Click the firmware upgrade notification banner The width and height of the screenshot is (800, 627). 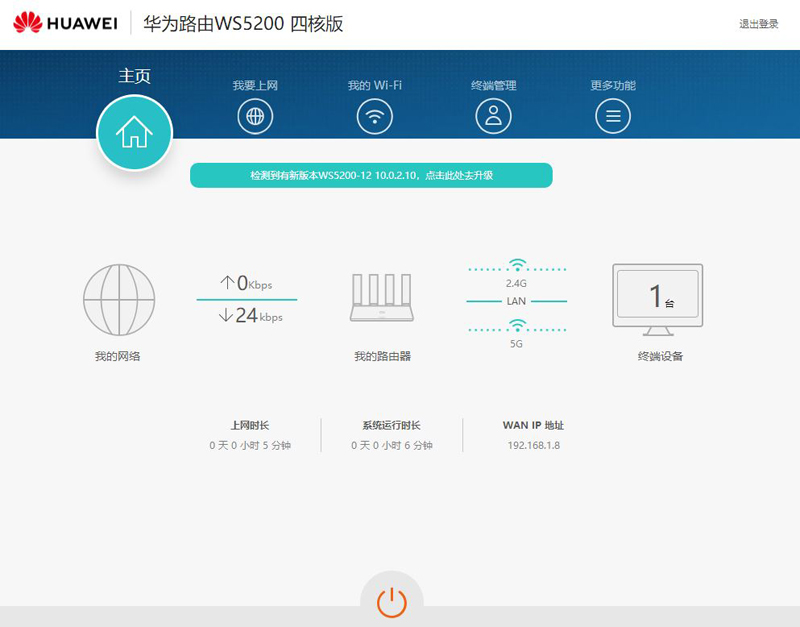[x=373, y=175]
